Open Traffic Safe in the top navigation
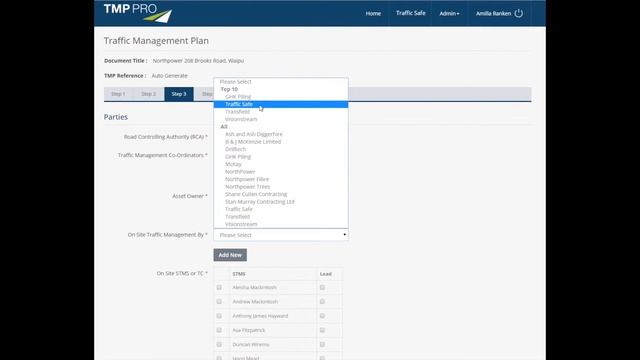Viewport: 640px width, 360px height. (x=411, y=13)
